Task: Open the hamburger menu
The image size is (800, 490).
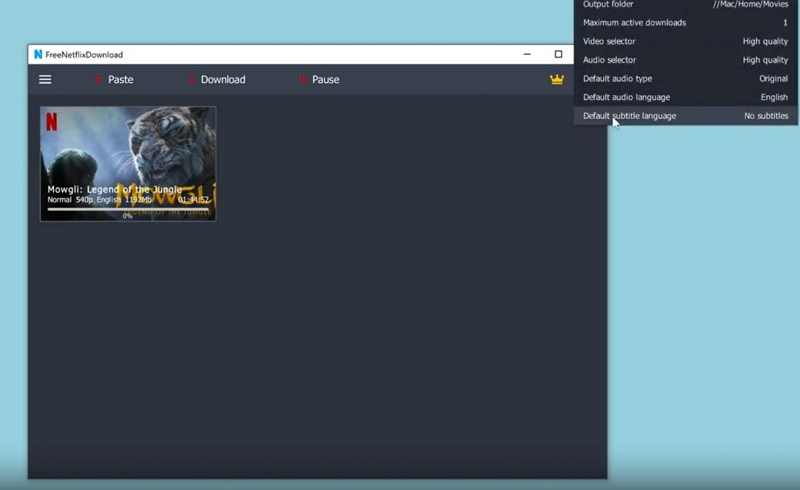Action: click(45, 80)
